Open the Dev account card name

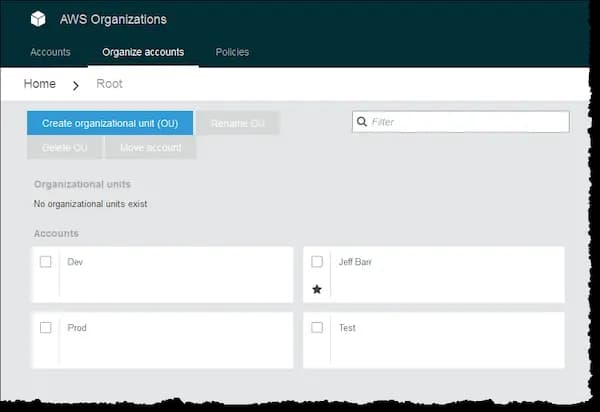(x=75, y=262)
